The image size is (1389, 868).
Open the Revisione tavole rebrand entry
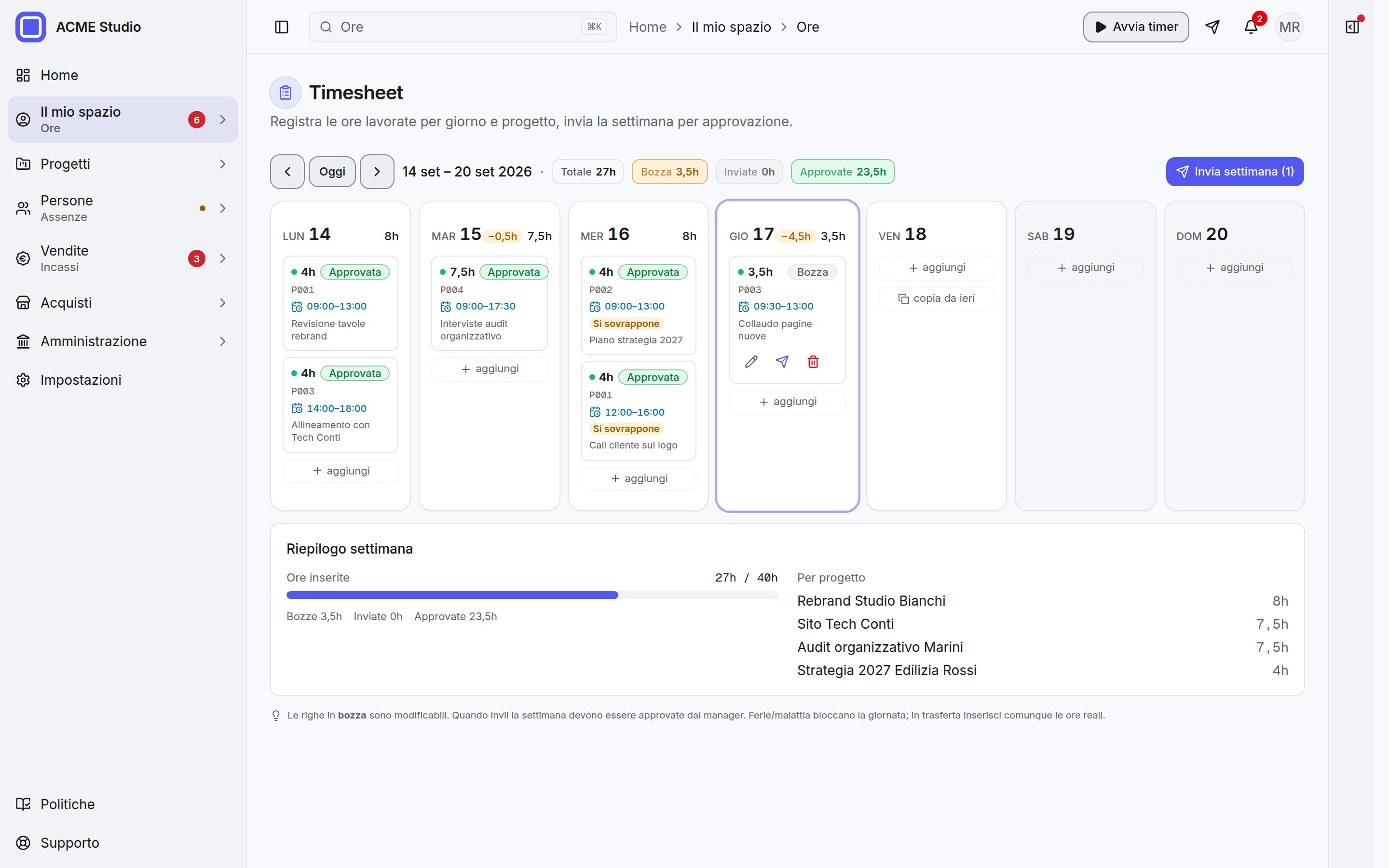pos(340,303)
